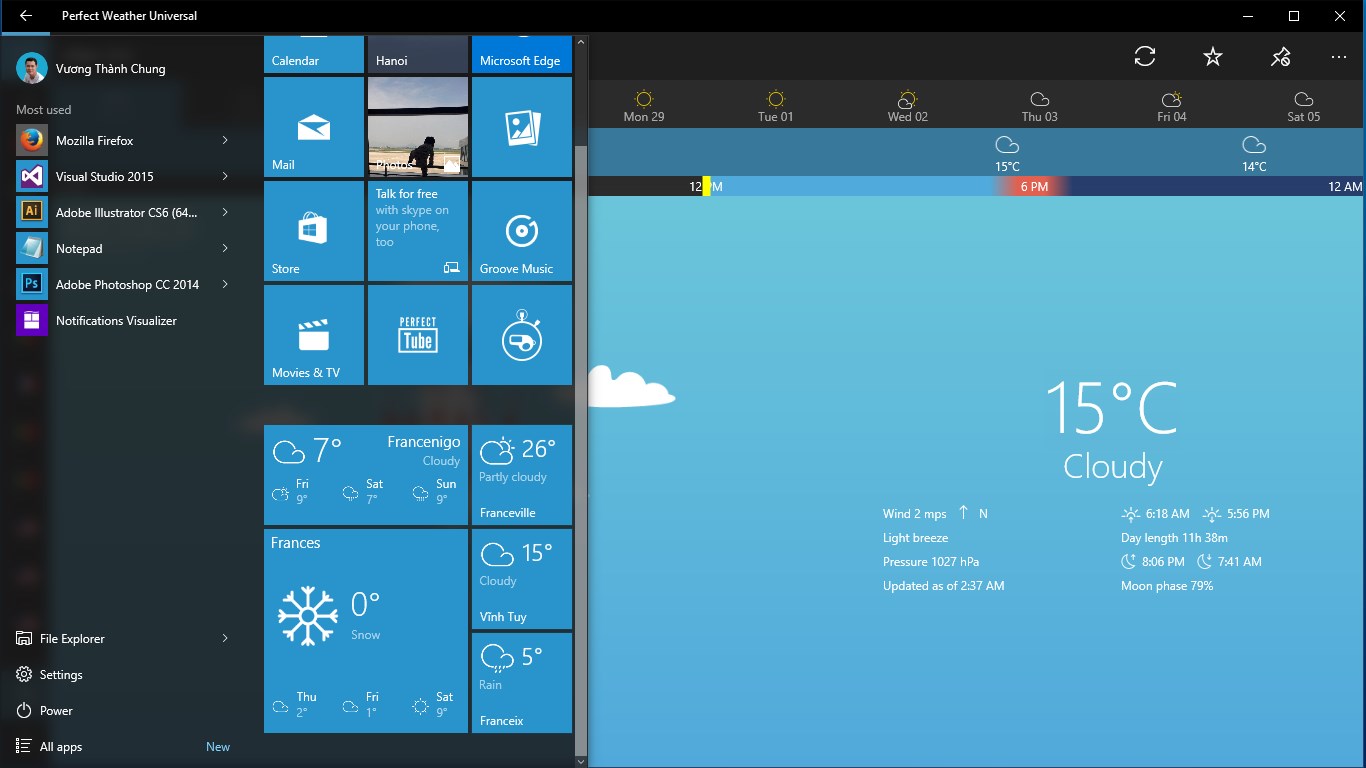Image resolution: width=1366 pixels, height=768 pixels.
Task: Add location to favorites with star icon
Action: 1213,57
